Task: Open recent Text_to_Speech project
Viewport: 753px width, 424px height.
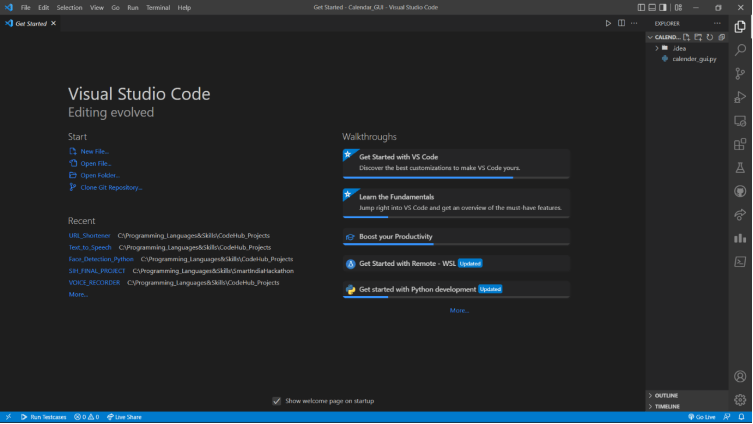Action: (x=90, y=247)
